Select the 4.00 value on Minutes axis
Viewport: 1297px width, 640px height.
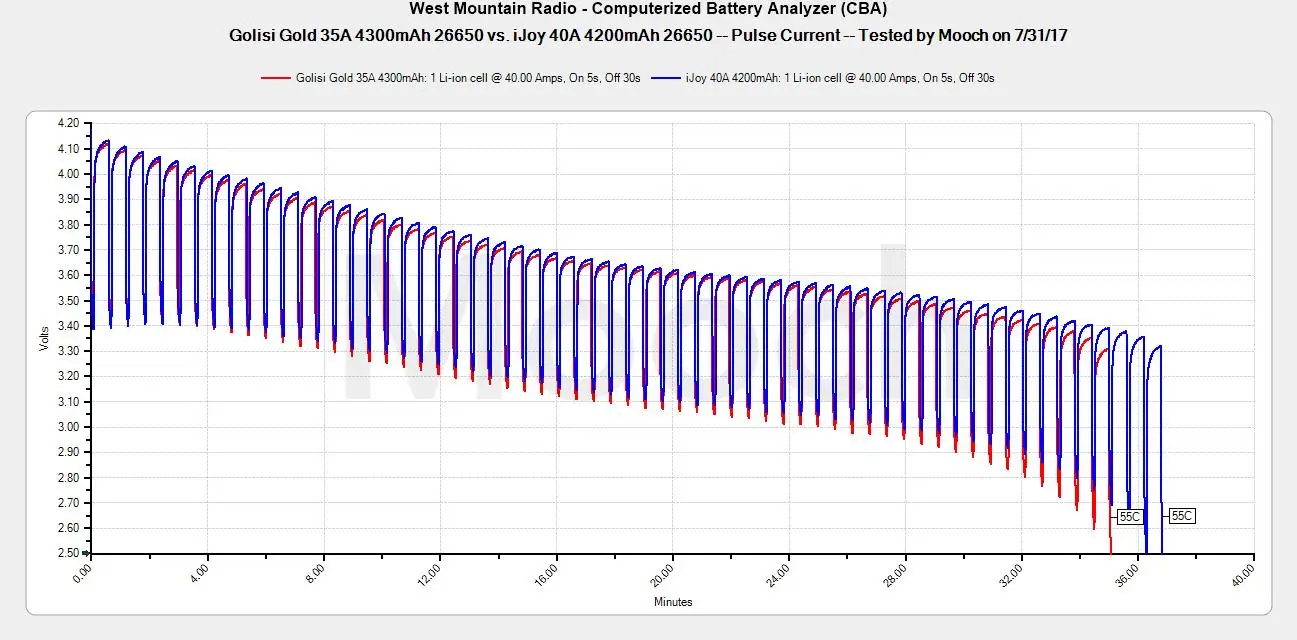click(x=199, y=572)
